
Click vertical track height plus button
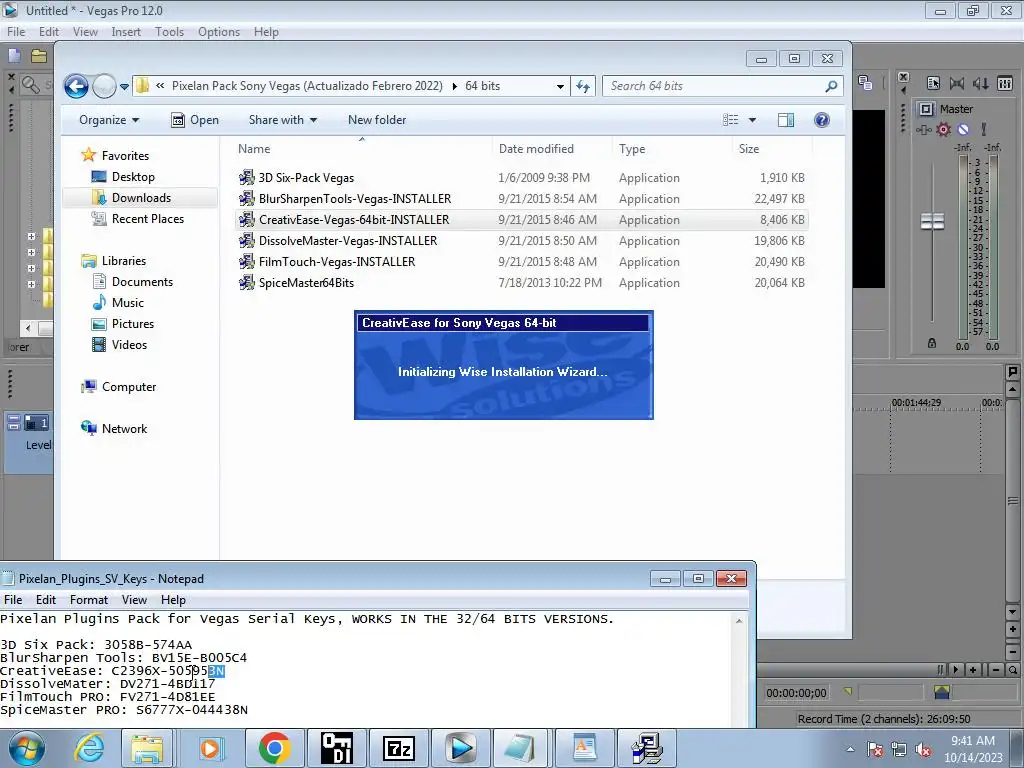tap(1013, 630)
